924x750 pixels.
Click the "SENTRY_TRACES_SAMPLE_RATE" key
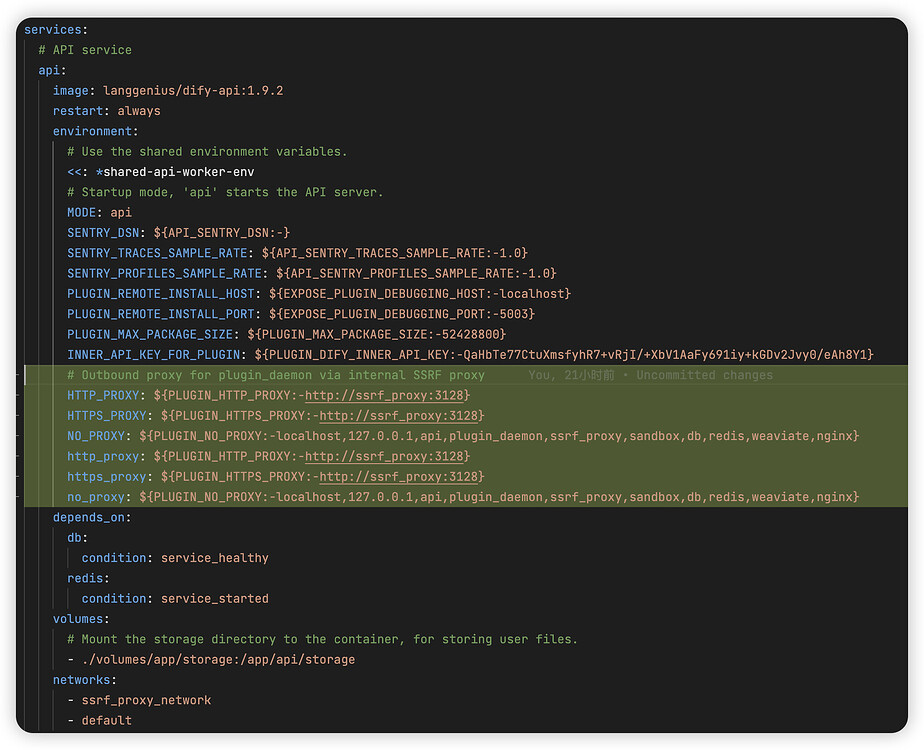(x=157, y=253)
